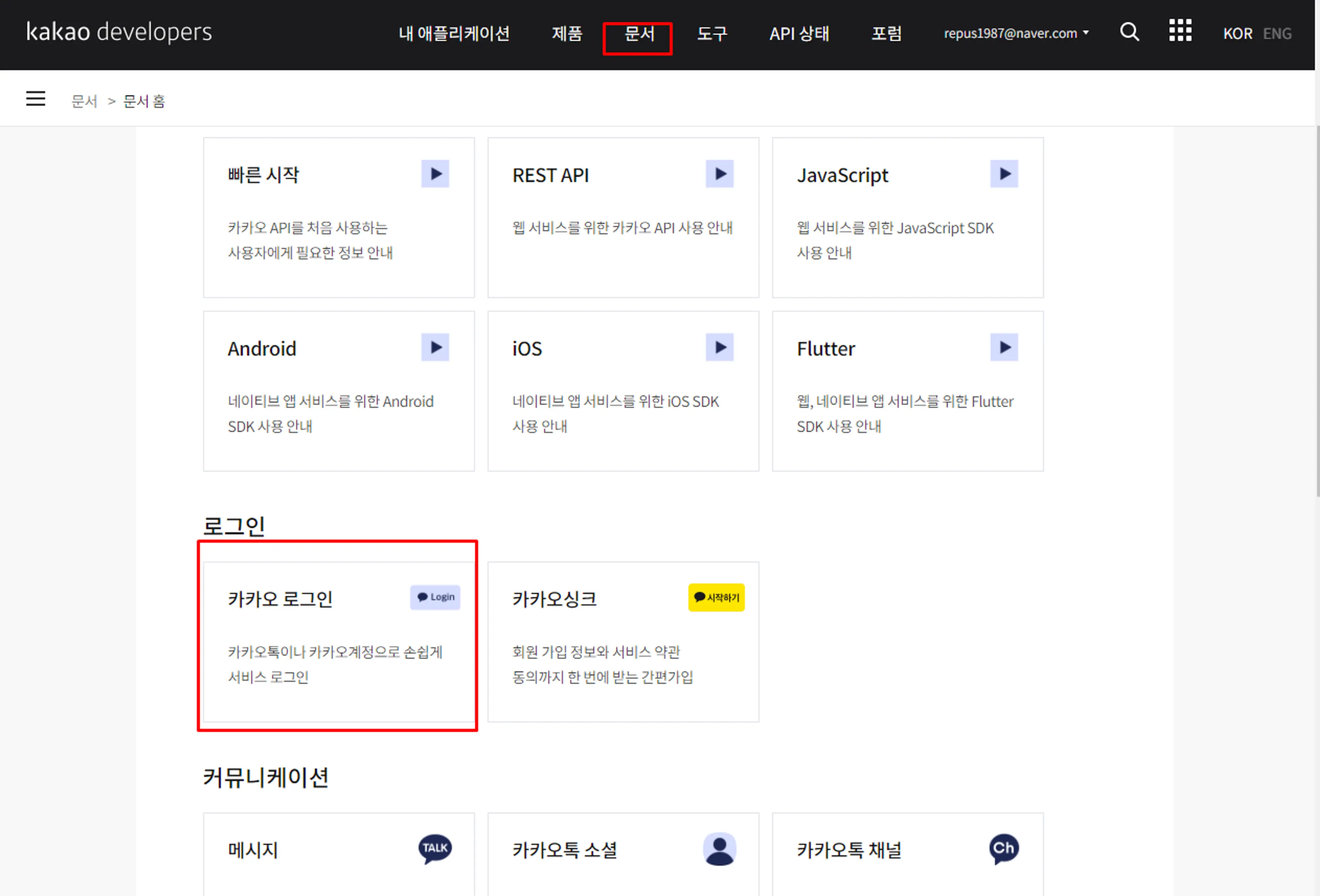Open iOS card title
This screenshot has width=1320, height=896.
pos(527,349)
